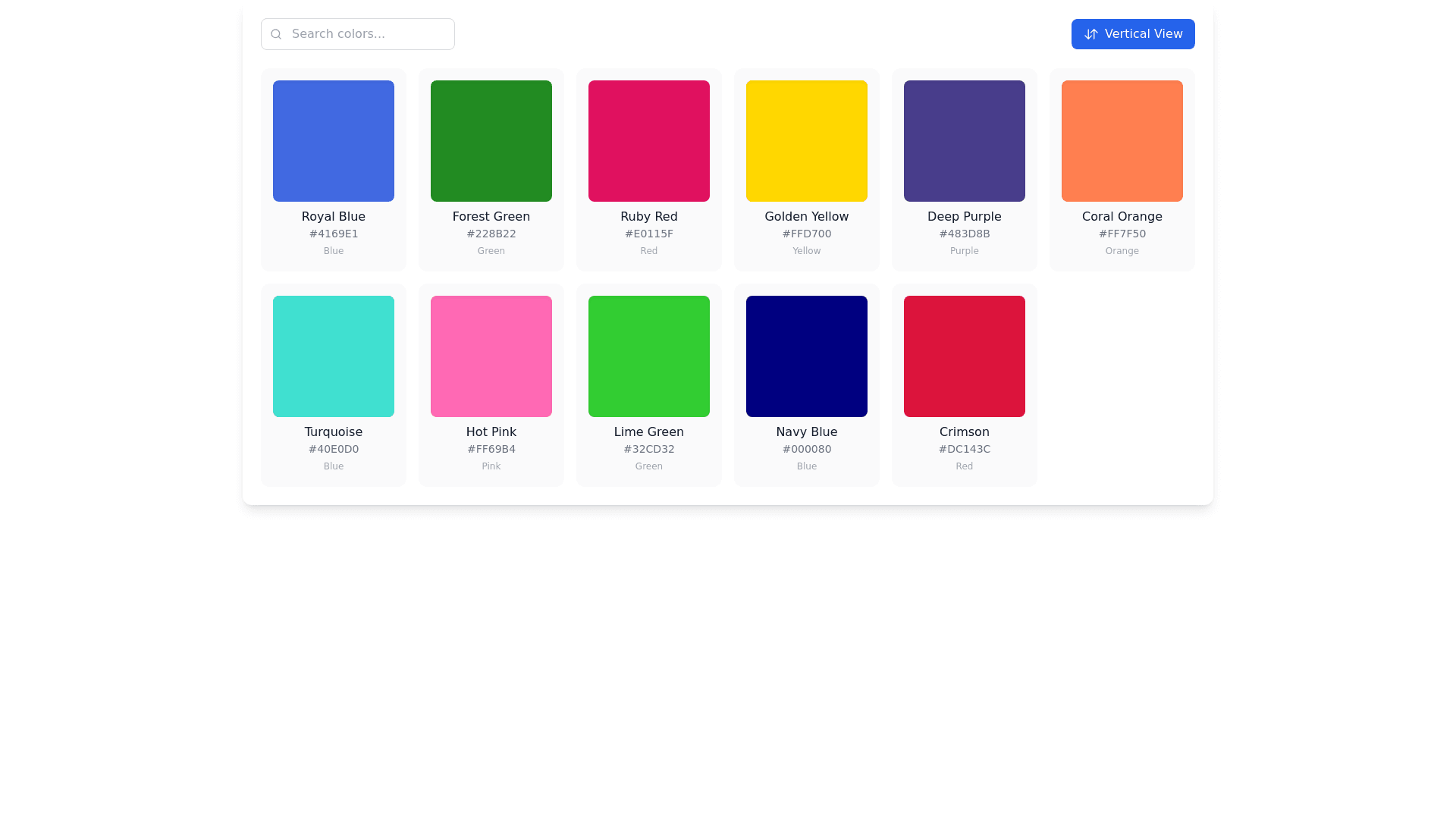Choose the Hot Pink swatch

click(491, 356)
